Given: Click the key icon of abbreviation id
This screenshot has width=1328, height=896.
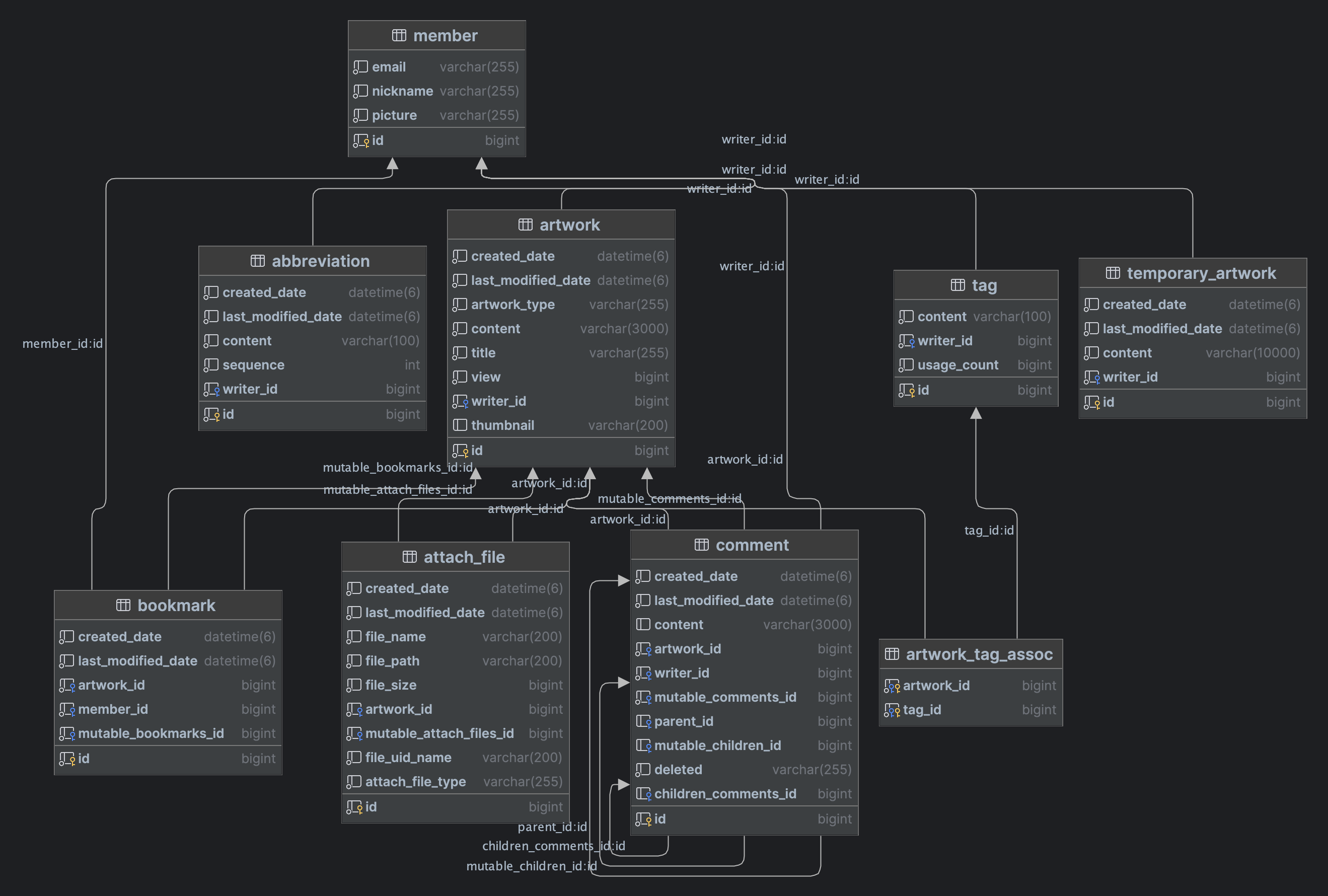Looking at the screenshot, I should click(x=211, y=414).
